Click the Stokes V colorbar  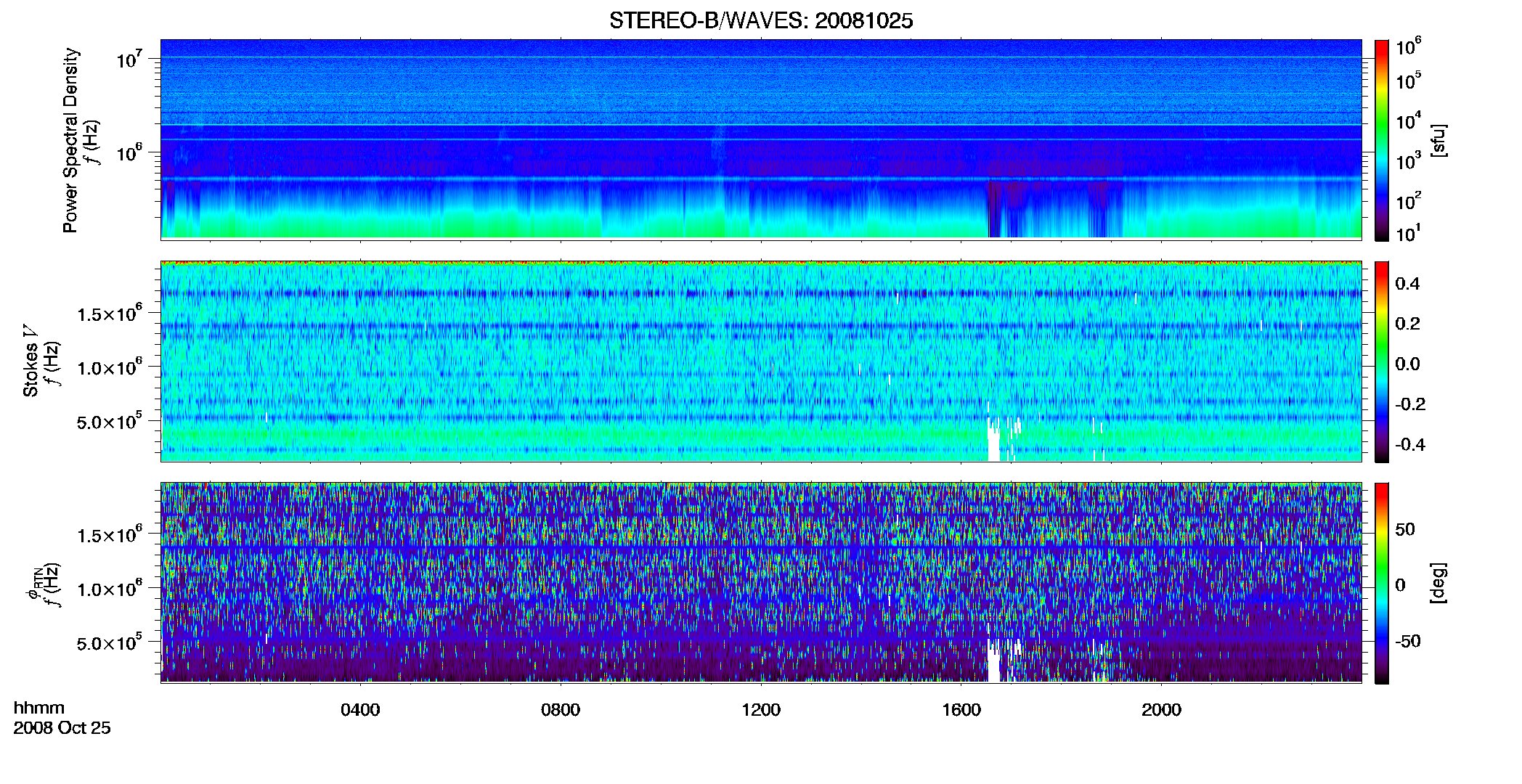(x=1382, y=362)
